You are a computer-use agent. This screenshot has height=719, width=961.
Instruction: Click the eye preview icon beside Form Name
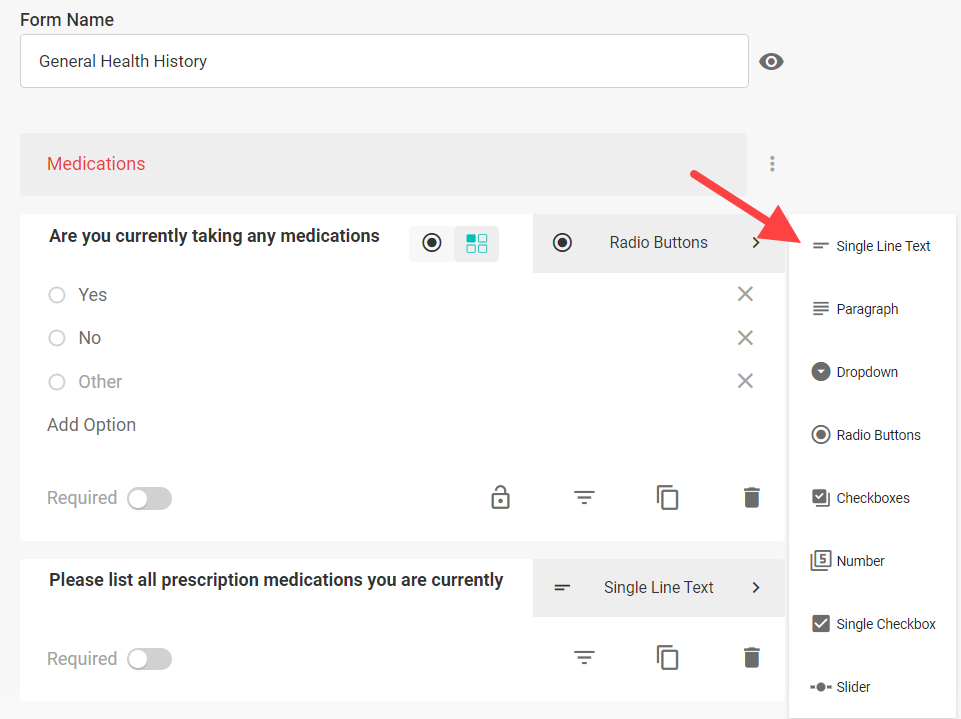click(x=771, y=61)
